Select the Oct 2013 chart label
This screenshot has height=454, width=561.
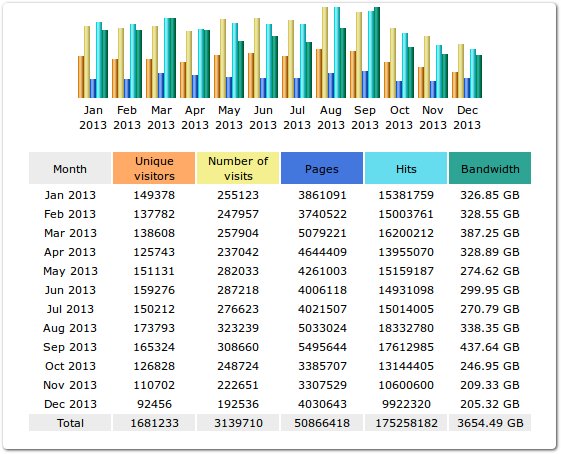pos(399,117)
